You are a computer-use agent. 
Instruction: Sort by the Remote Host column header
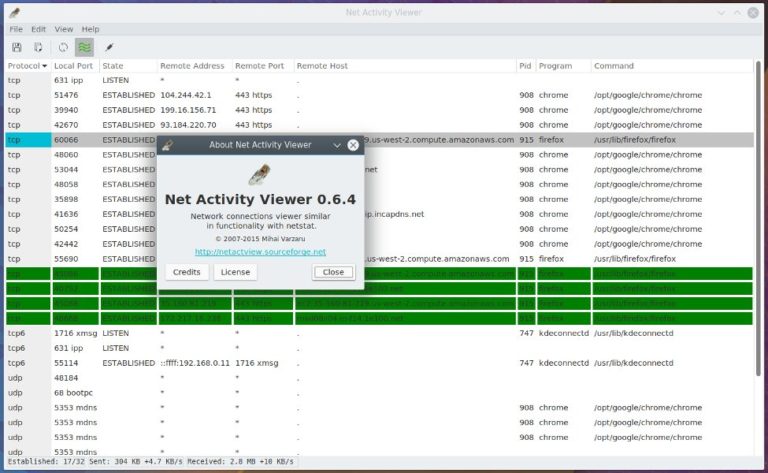[x=322, y=66]
